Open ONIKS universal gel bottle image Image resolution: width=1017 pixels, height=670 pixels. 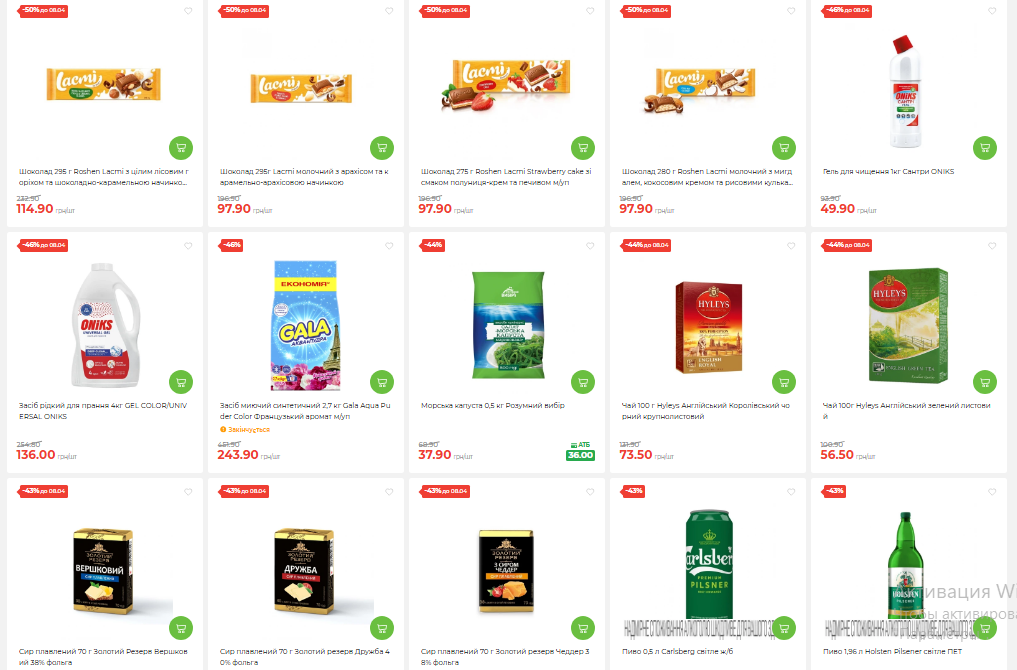tap(104, 324)
